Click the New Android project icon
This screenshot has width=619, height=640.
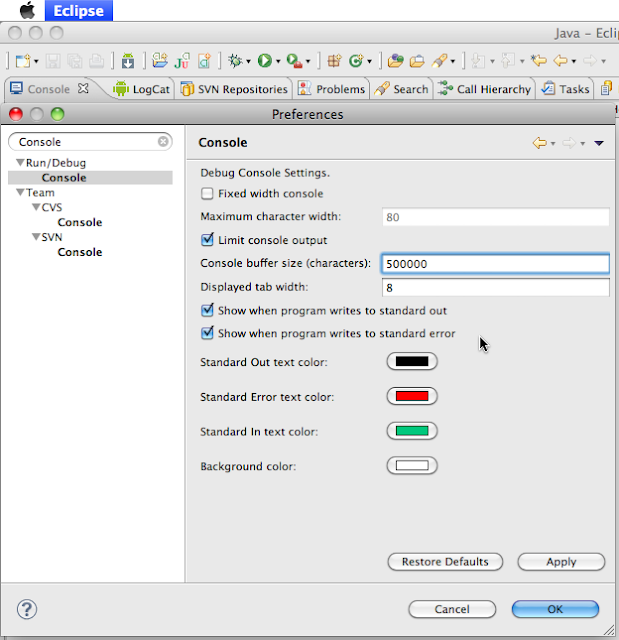[x=160, y=61]
